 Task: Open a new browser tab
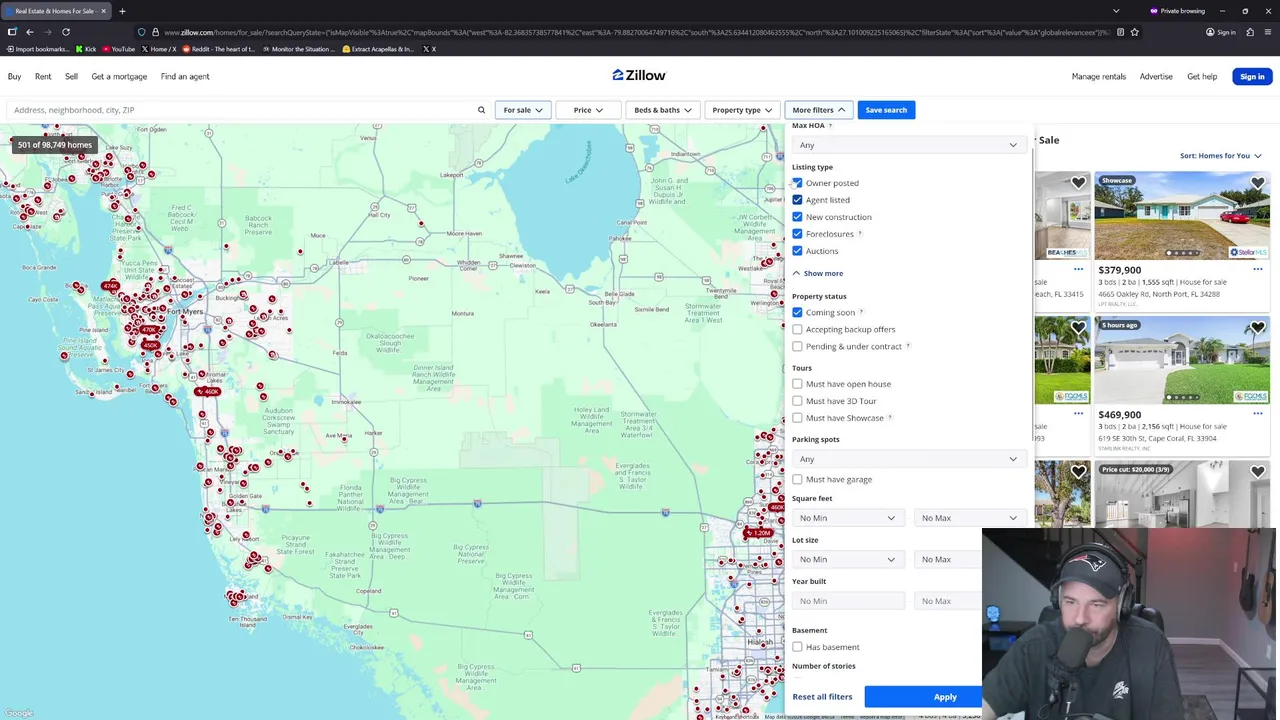point(122,11)
